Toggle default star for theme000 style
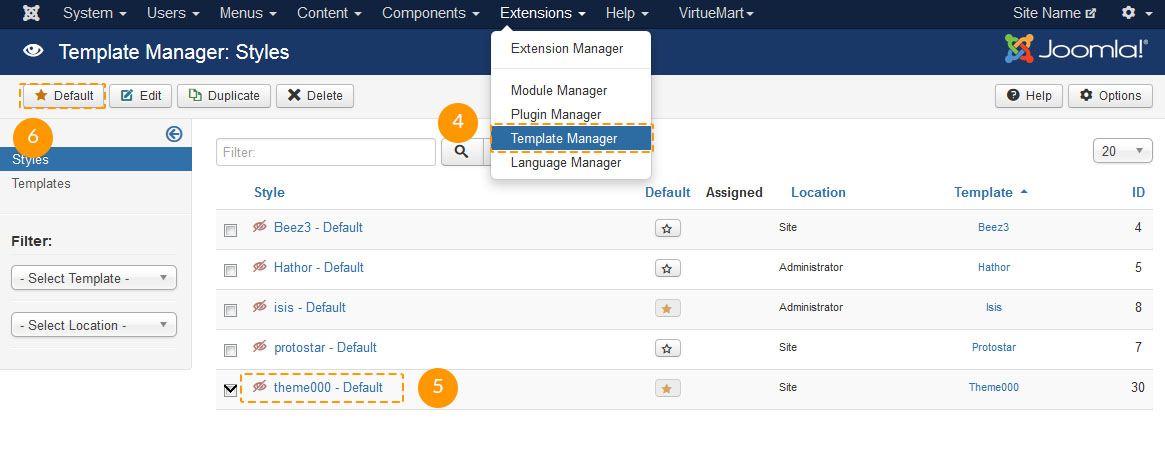Image resolution: width=1165 pixels, height=452 pixels. coord(667,388)
